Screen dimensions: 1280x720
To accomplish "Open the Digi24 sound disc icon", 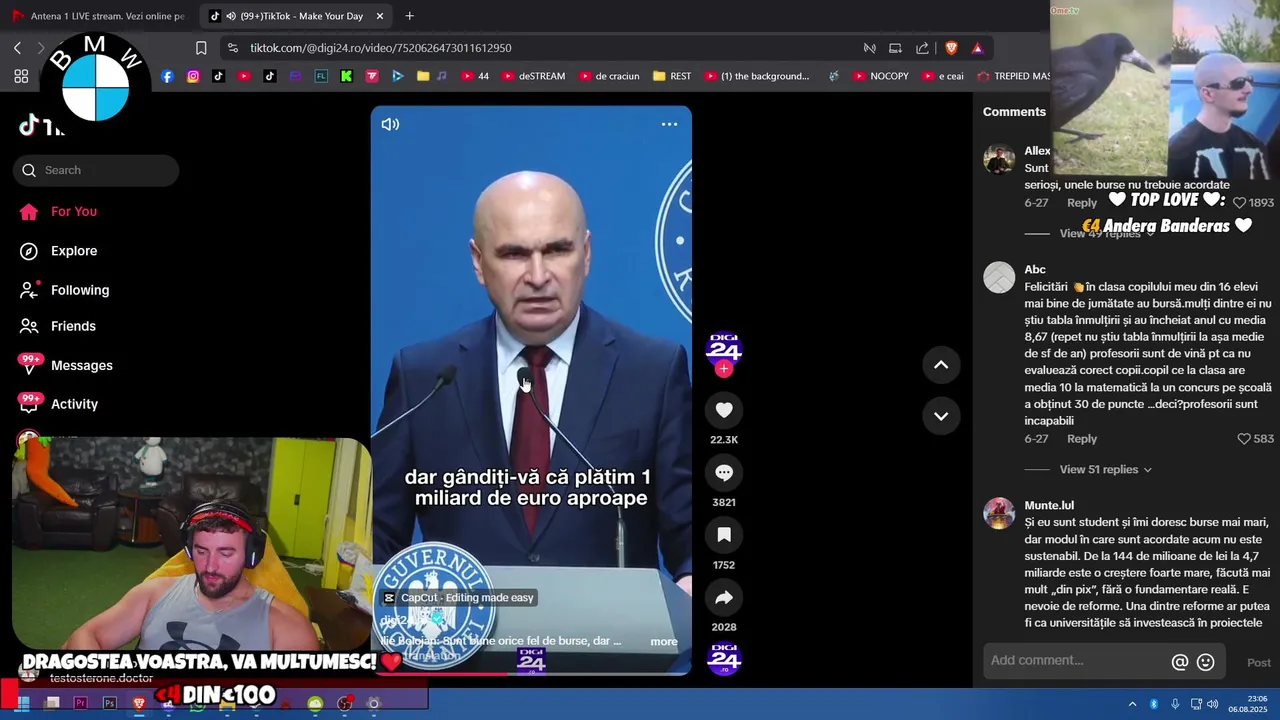I will 724,658.
